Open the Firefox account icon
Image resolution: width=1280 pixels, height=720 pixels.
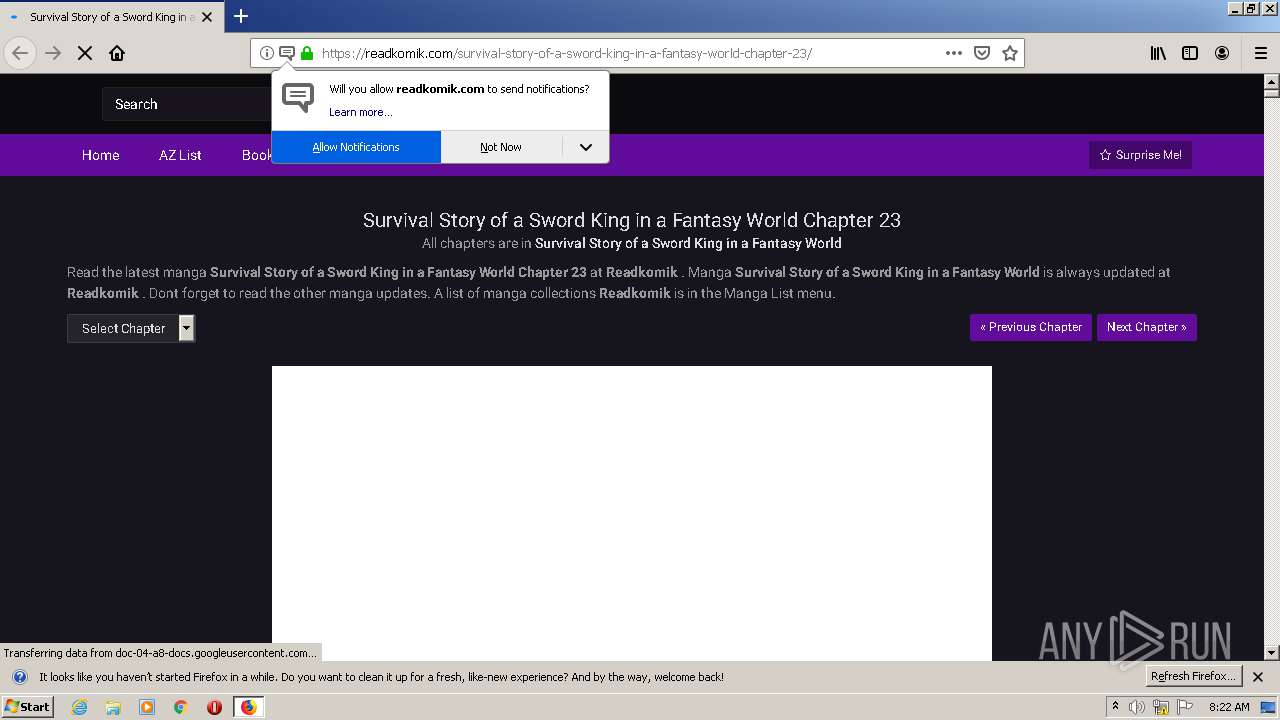[x=1222, y=53]
